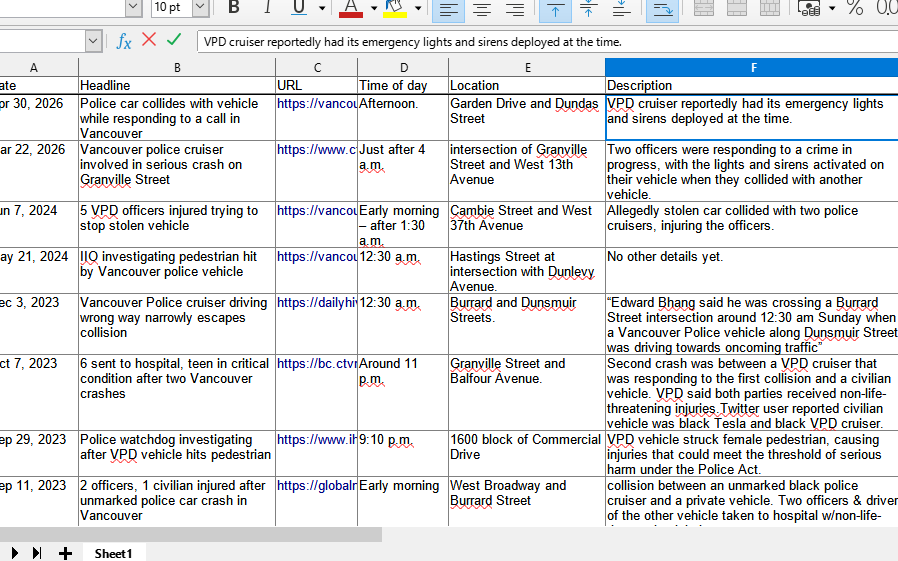Toggle Underline formatting
Image resolution: width=898 pixels, height=561 pixels.
pyautogui.click(x=298, y=7)
